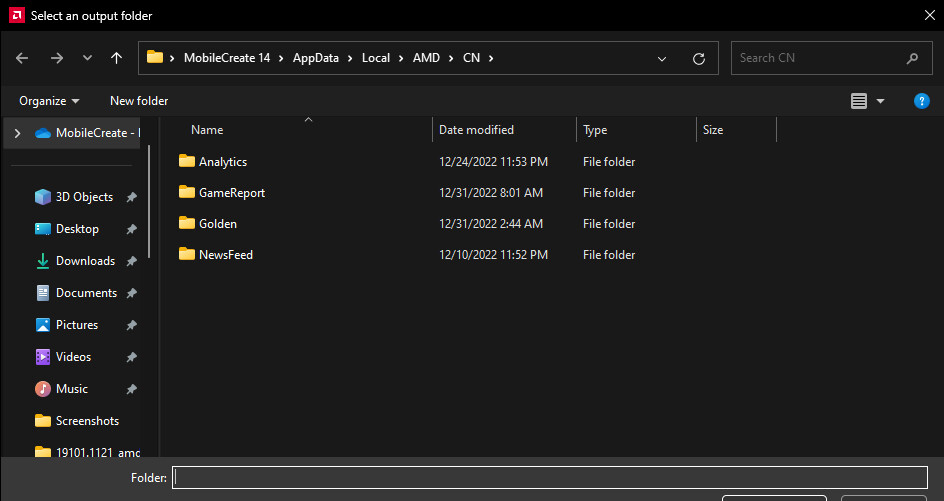The width and height of the screenshot is (944, 501).
Task: Click the New folder button
Action: [139, 101]
